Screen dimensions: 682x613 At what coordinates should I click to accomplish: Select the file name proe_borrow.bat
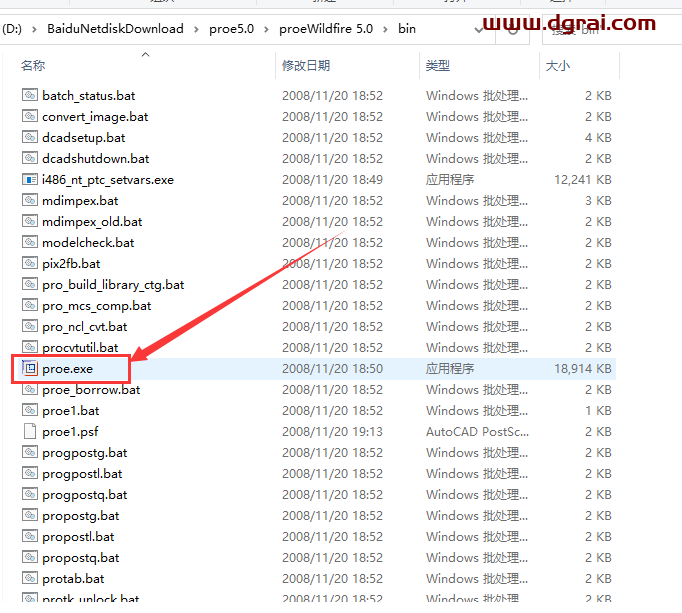pos(91,389)
